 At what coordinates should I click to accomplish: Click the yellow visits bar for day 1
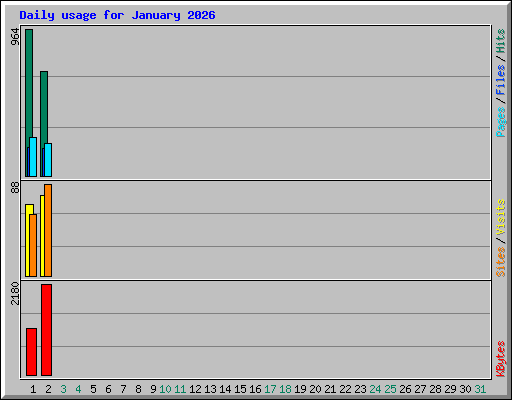28,240
